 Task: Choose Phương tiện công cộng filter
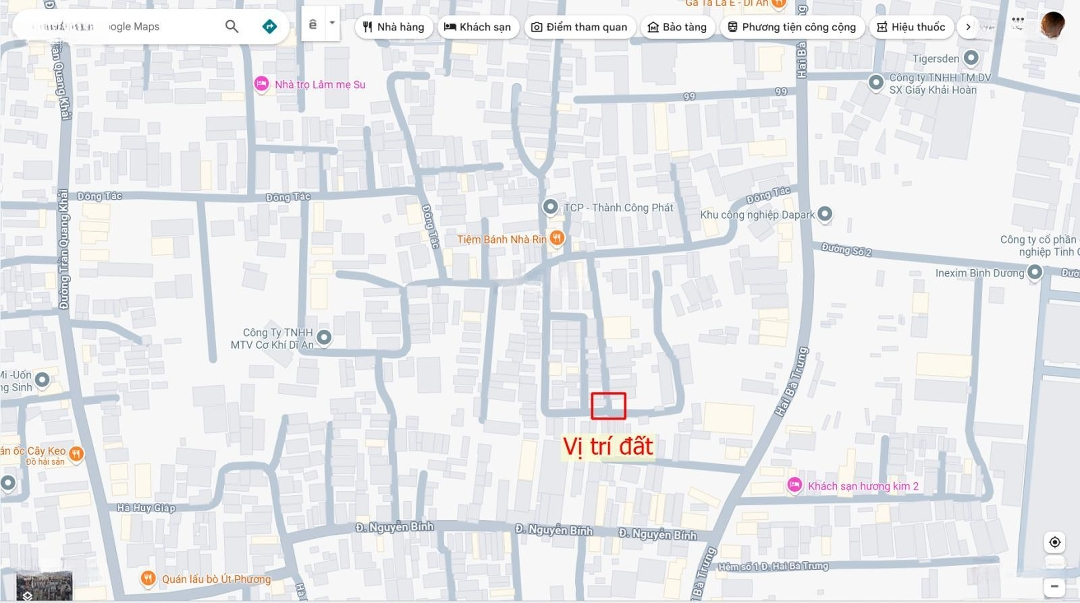tap(791, 27)
